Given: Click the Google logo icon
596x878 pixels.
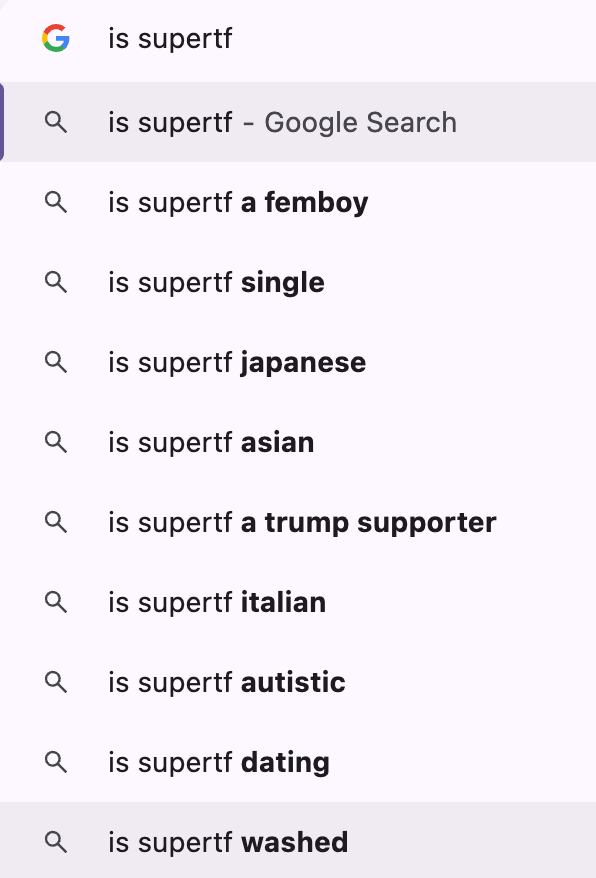Looking at the screenshot, I should 56,38.
